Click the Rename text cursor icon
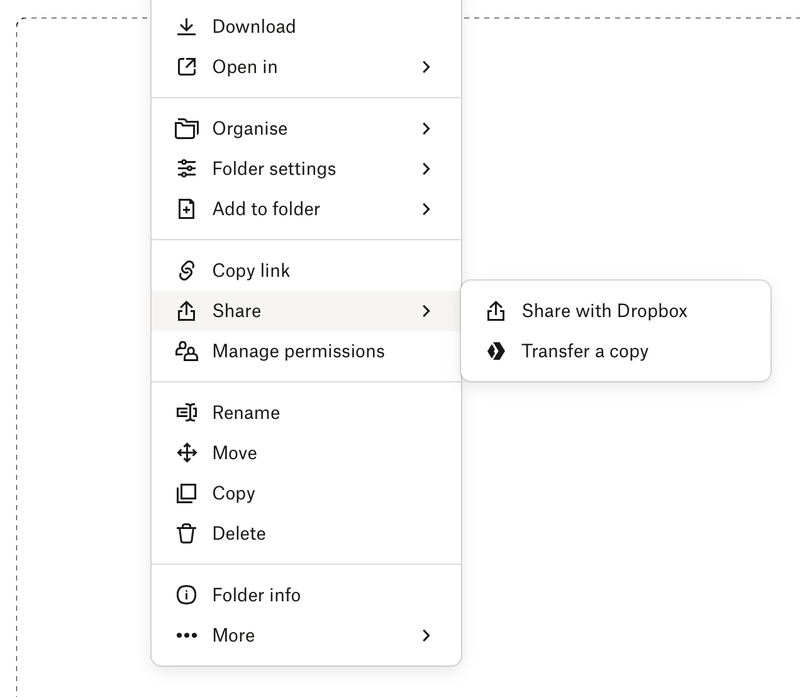The image size is (800, 697). click(x=186, y=412)
